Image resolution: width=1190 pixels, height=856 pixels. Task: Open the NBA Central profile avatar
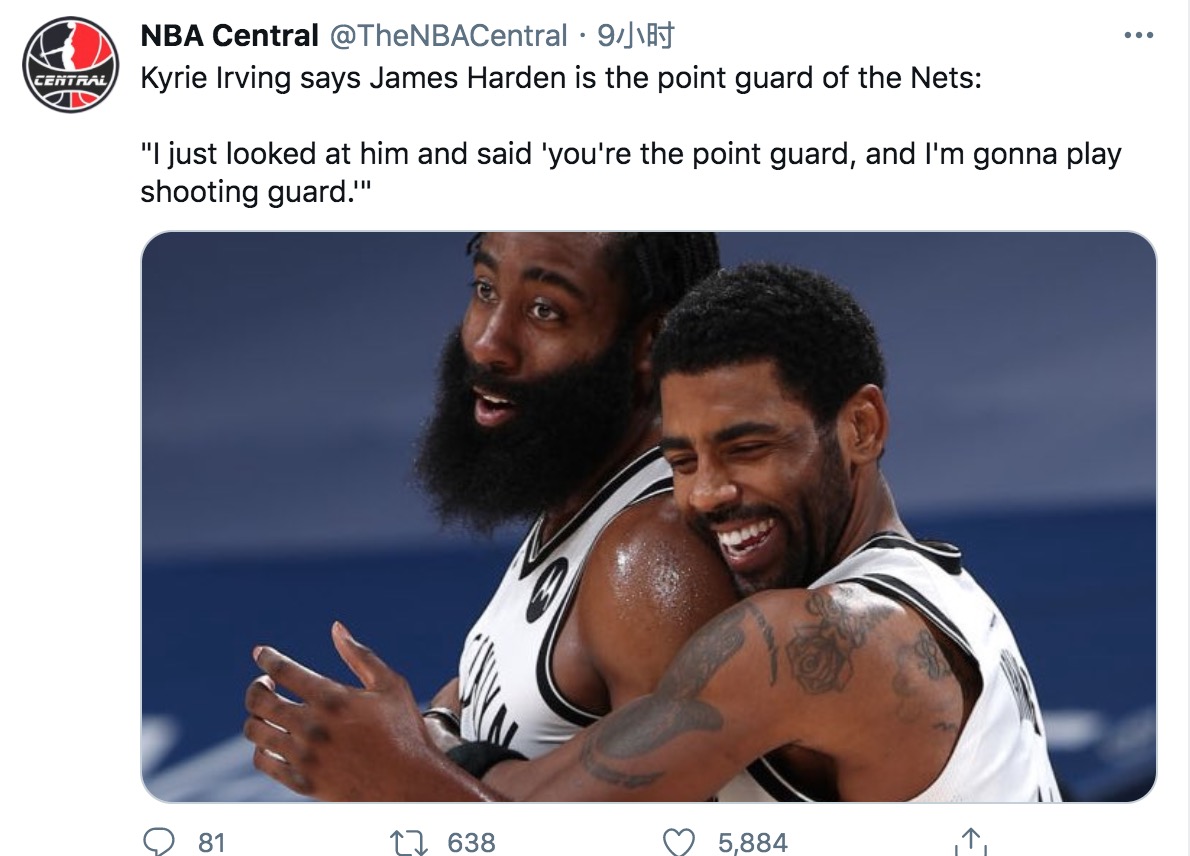pos(70,66)
